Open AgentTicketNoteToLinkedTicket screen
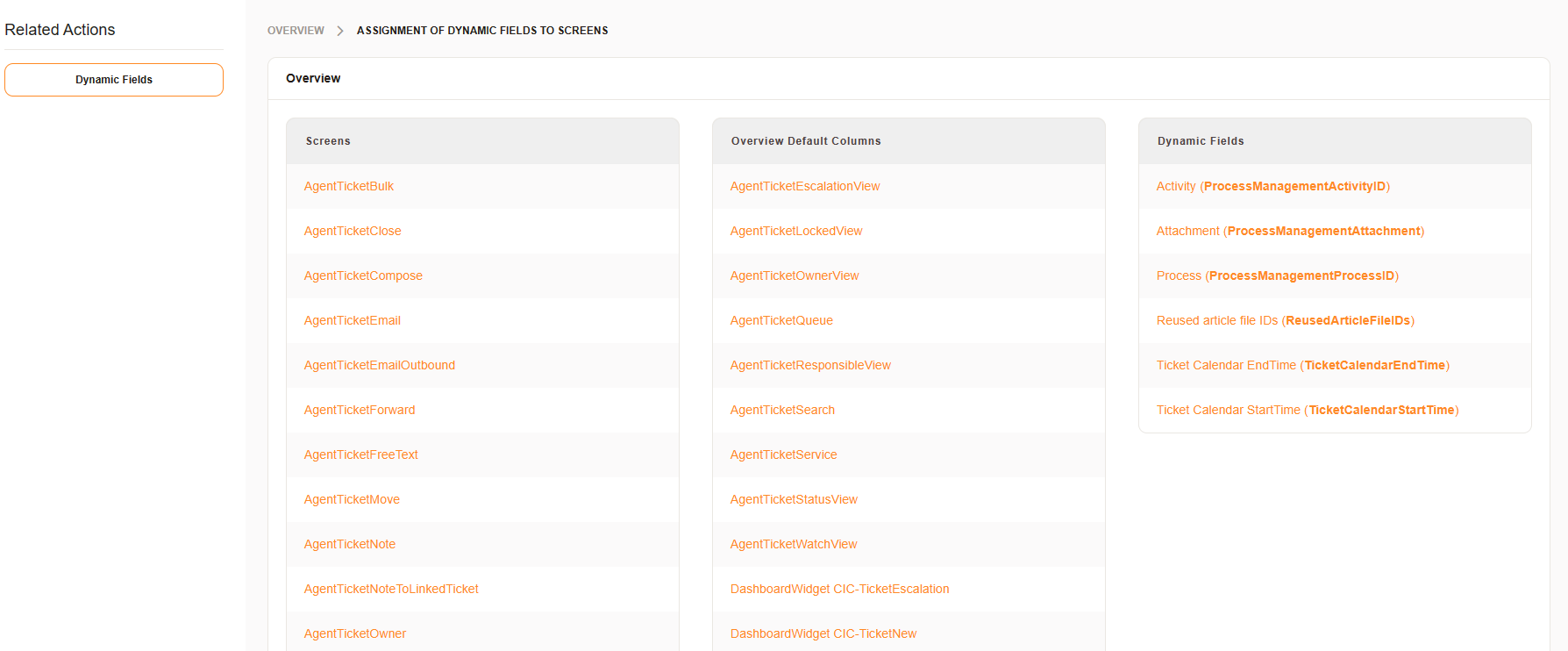Image resolution: width=1568 pixels, height=651 pixels. [391, 589]
